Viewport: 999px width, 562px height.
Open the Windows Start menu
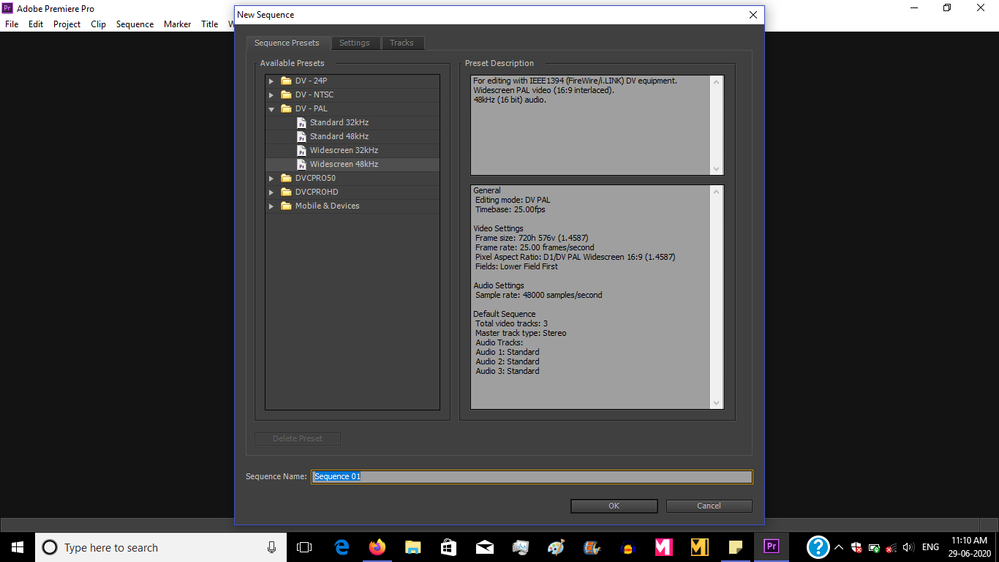coord(17,547)
